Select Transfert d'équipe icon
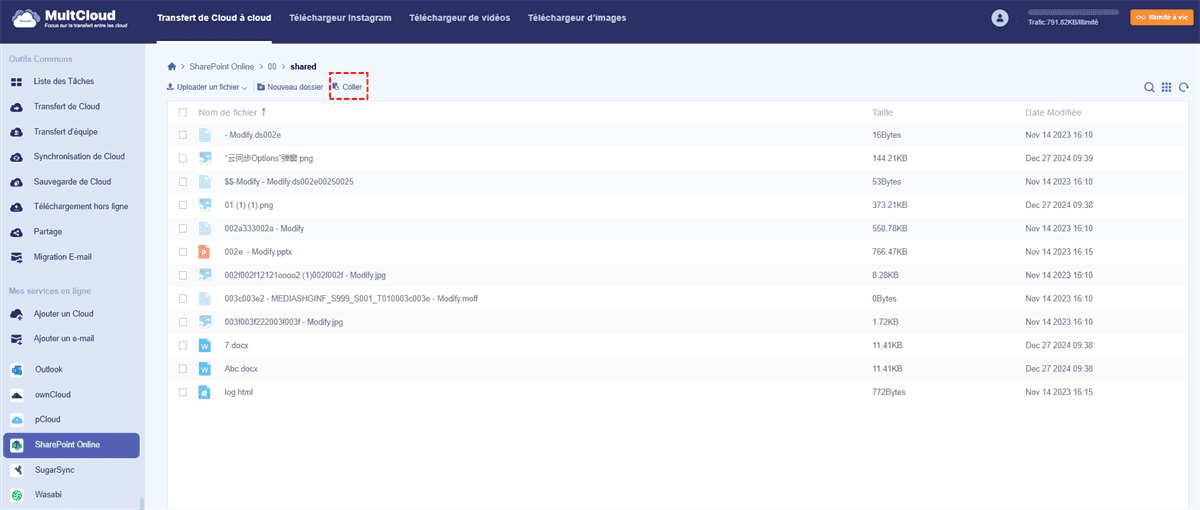This screenshot has width=1200, height=510. tap(16, 131)
